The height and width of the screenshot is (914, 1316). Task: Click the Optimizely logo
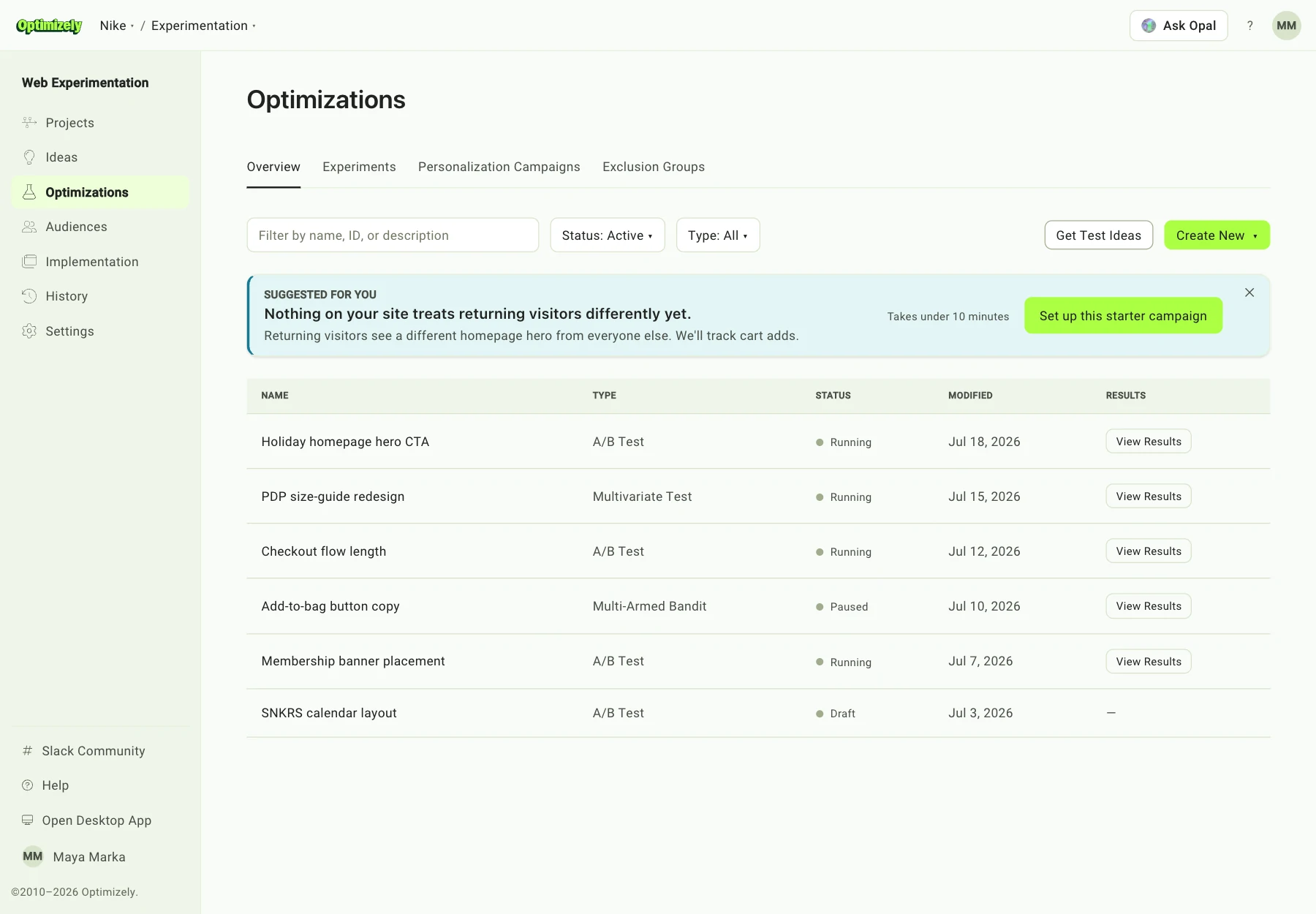point(49,26)
